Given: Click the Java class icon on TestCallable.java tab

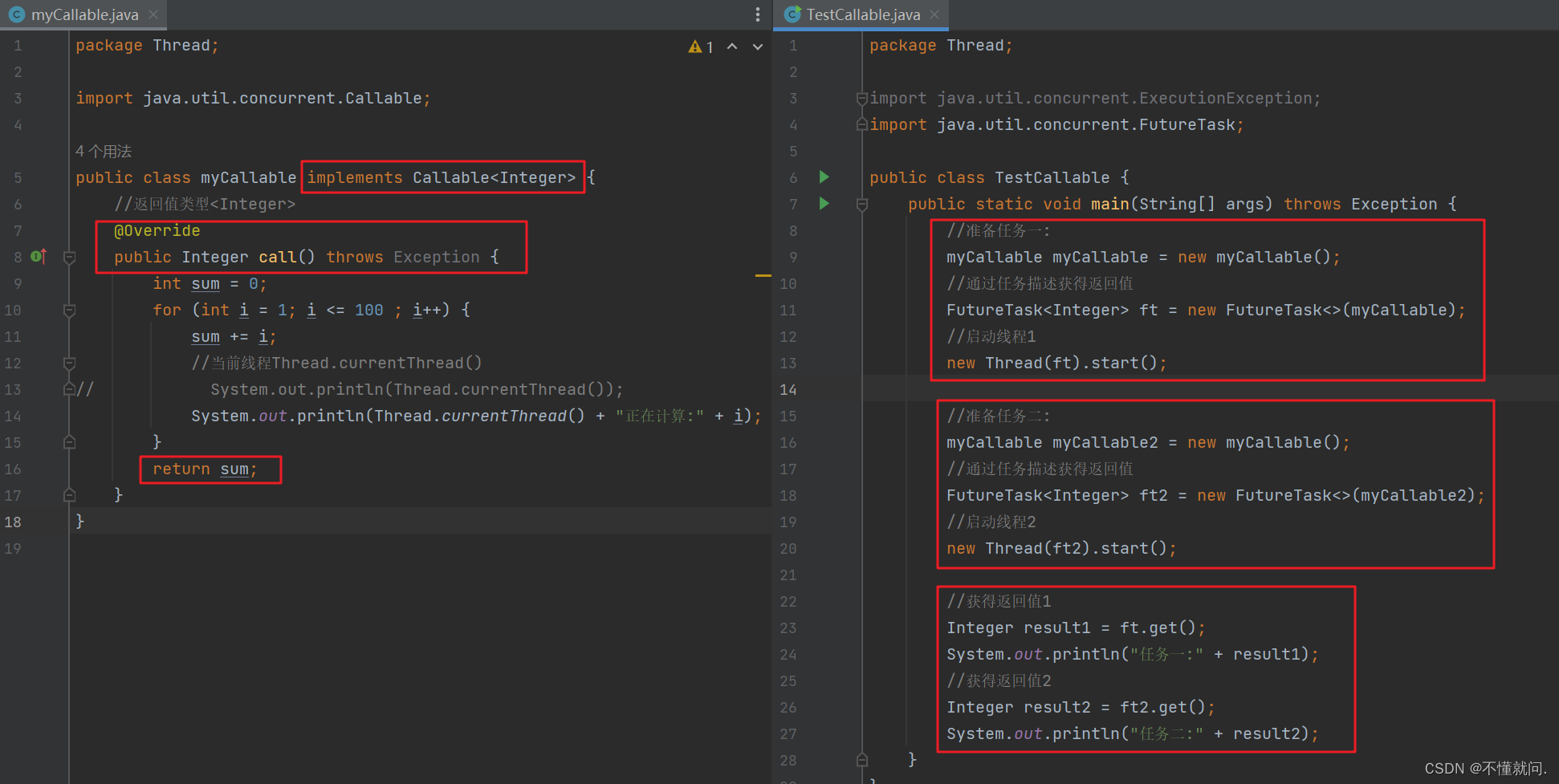Looking at the screenshot, I should [792, 14].
